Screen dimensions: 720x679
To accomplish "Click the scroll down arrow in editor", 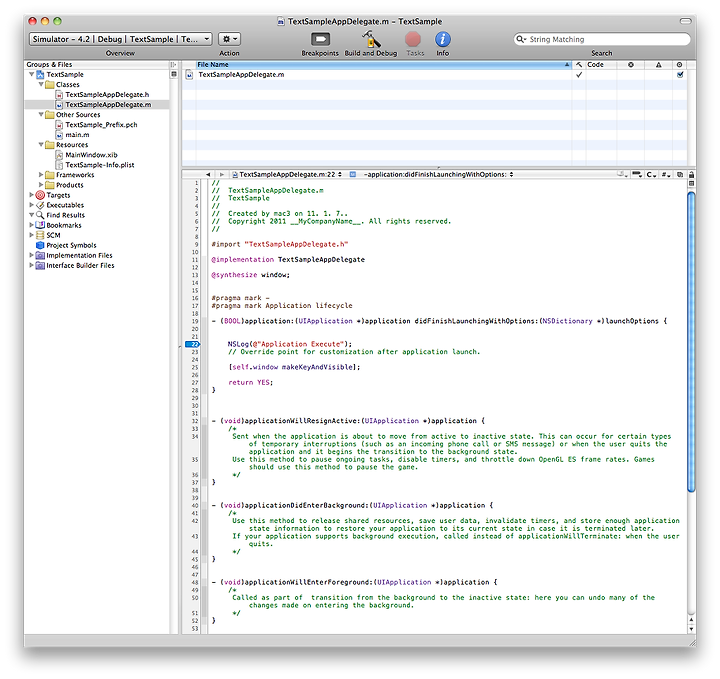I will click(x=691, y=629).
